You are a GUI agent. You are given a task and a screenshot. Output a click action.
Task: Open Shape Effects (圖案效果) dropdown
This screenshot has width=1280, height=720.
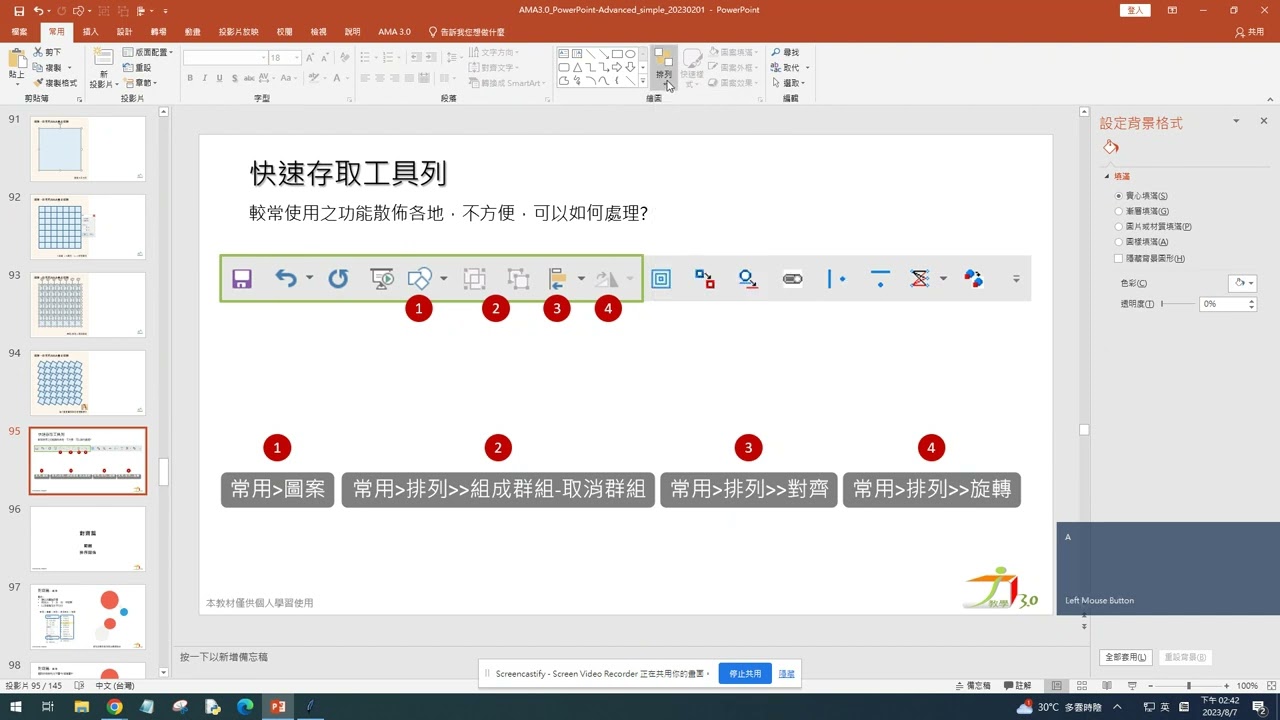click(x=733, y=83)
